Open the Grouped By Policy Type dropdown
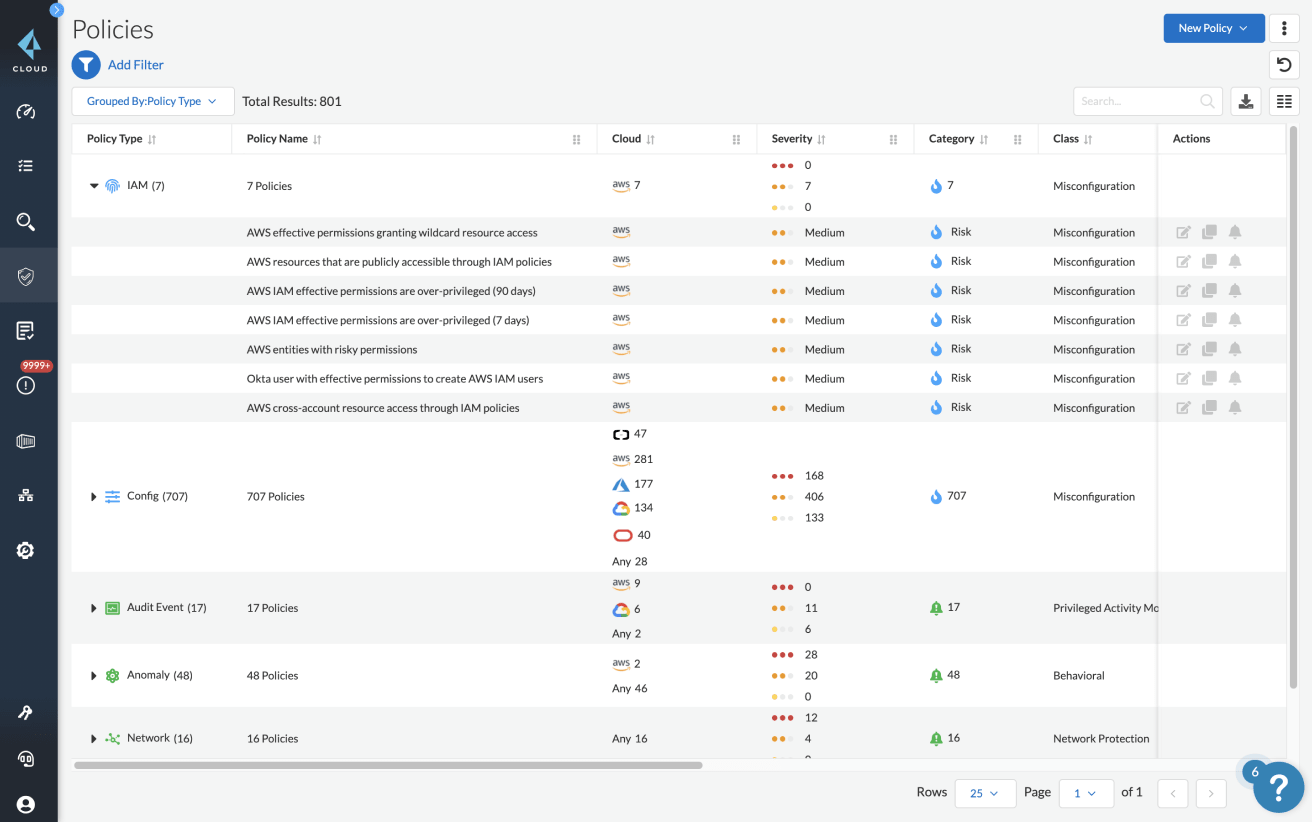1312x822 pixels. 152,101
